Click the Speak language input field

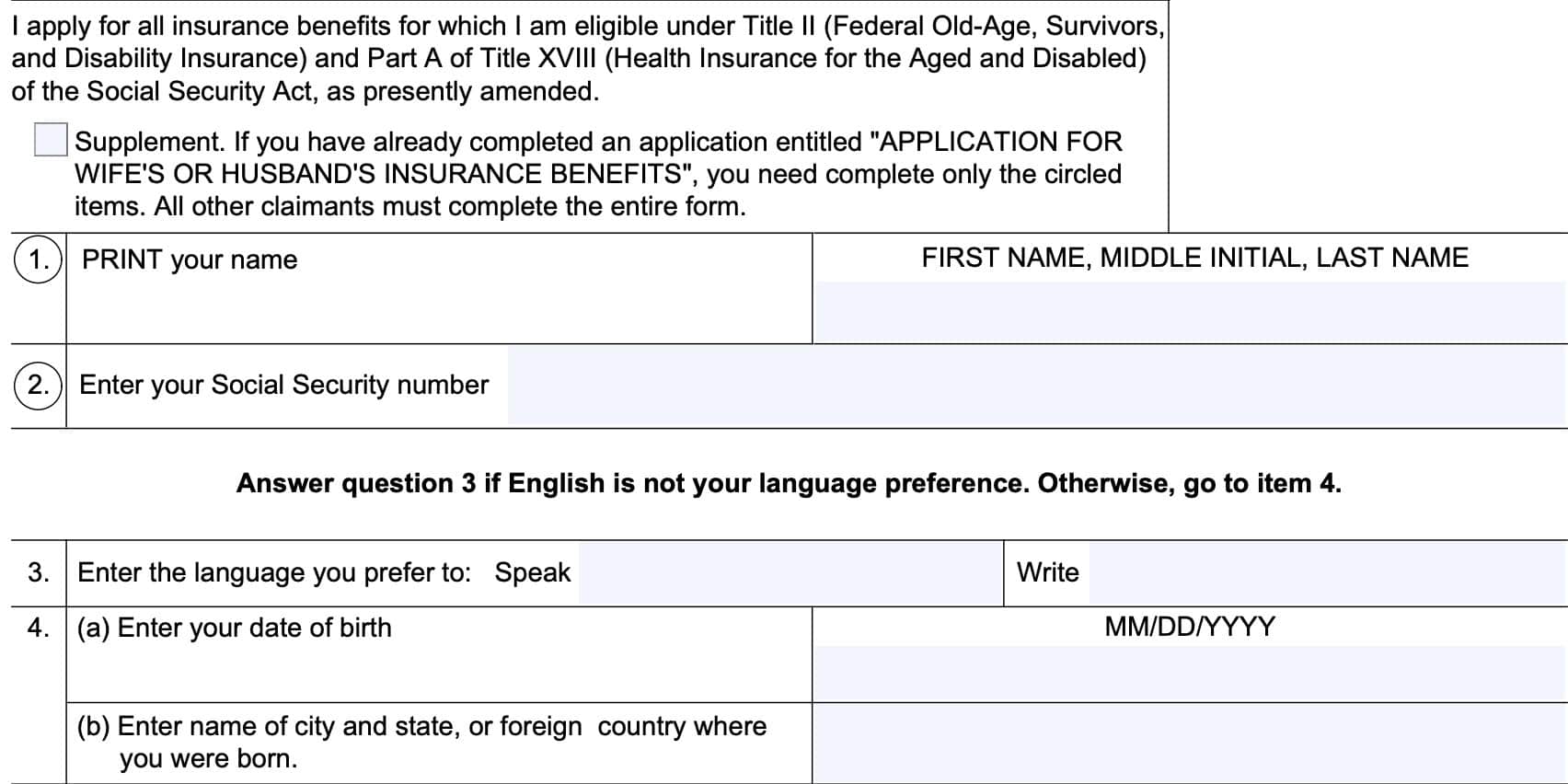[x=790, y=573]
